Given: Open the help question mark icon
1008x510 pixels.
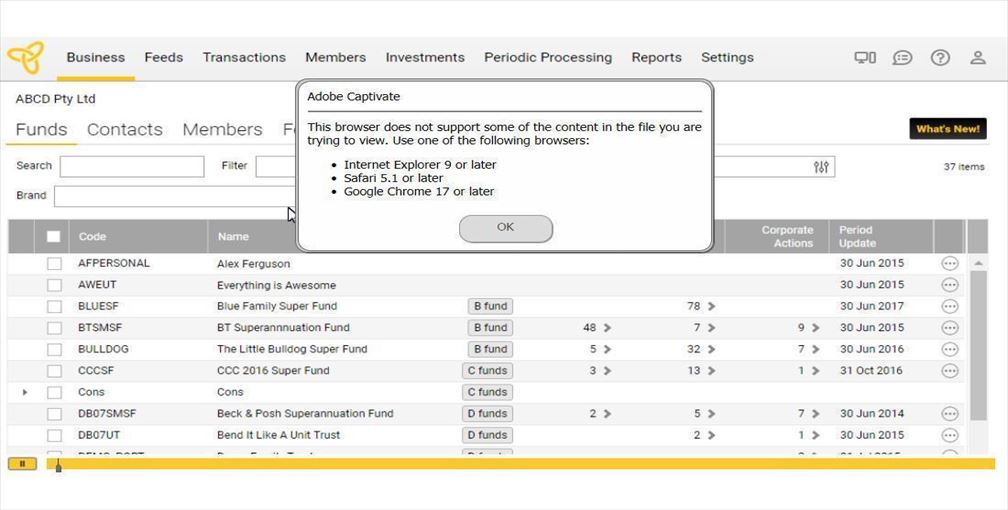Looking at the screenshot, I should pos(940,58).
